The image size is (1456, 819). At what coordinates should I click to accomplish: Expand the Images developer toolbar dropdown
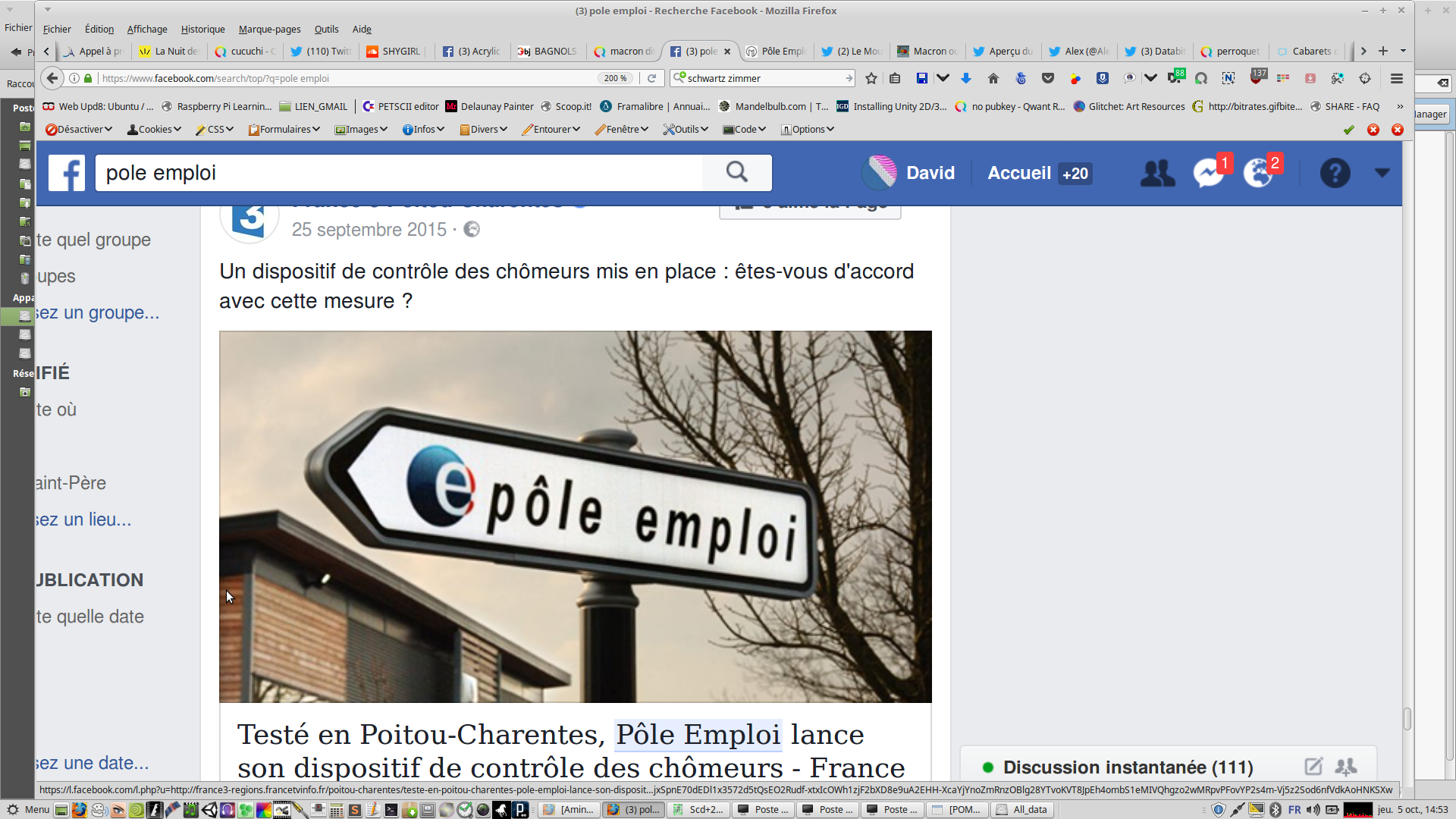pos(362,130)
